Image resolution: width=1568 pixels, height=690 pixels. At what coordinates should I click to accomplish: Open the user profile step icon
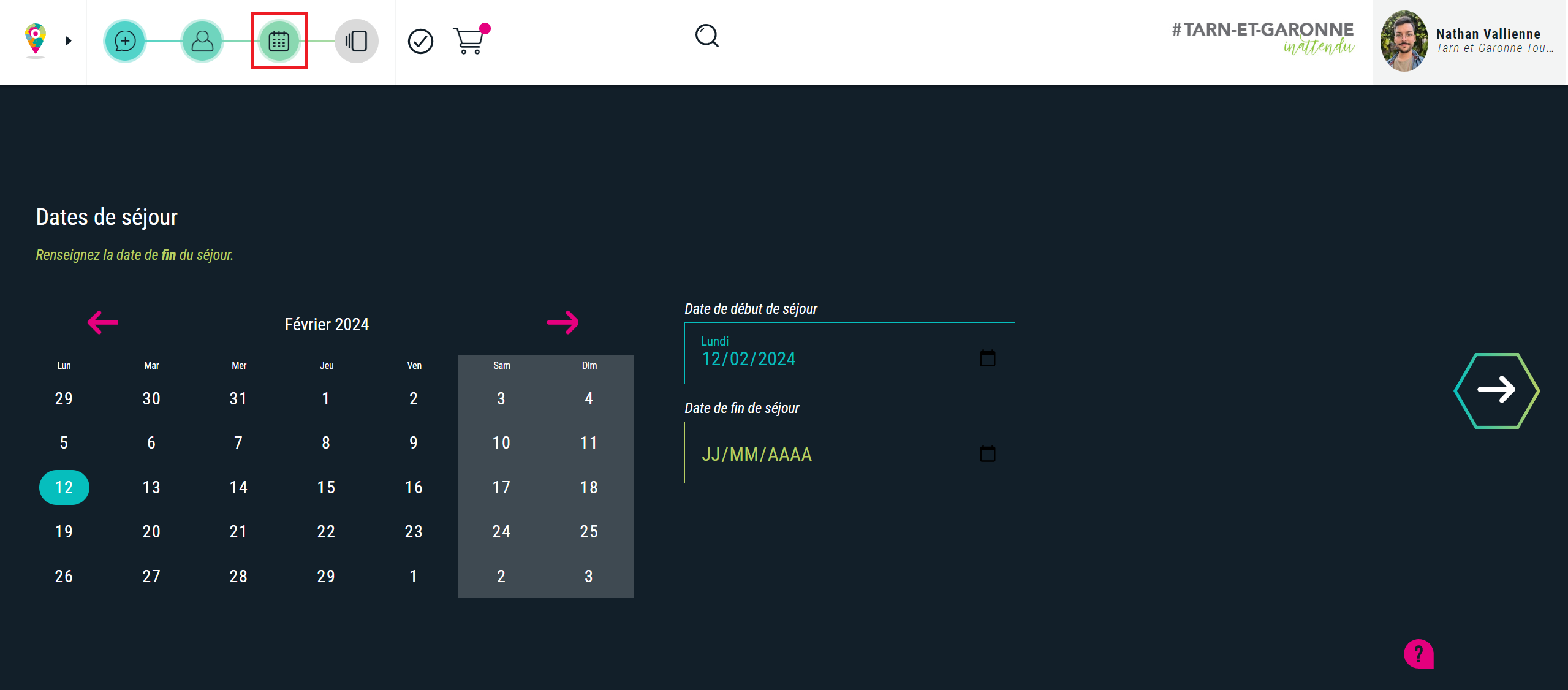point(202,41)
